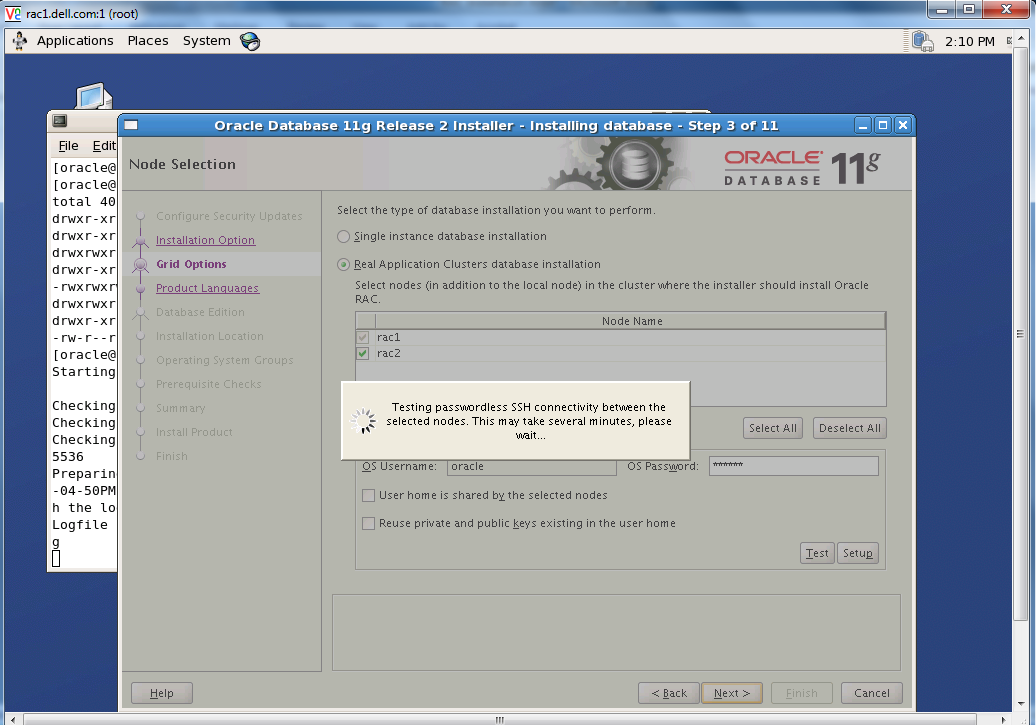The width and height of the screenshot is (1036, 725).
Task: Enable User home is shared checkbox
Action: (x=369, y=496)
